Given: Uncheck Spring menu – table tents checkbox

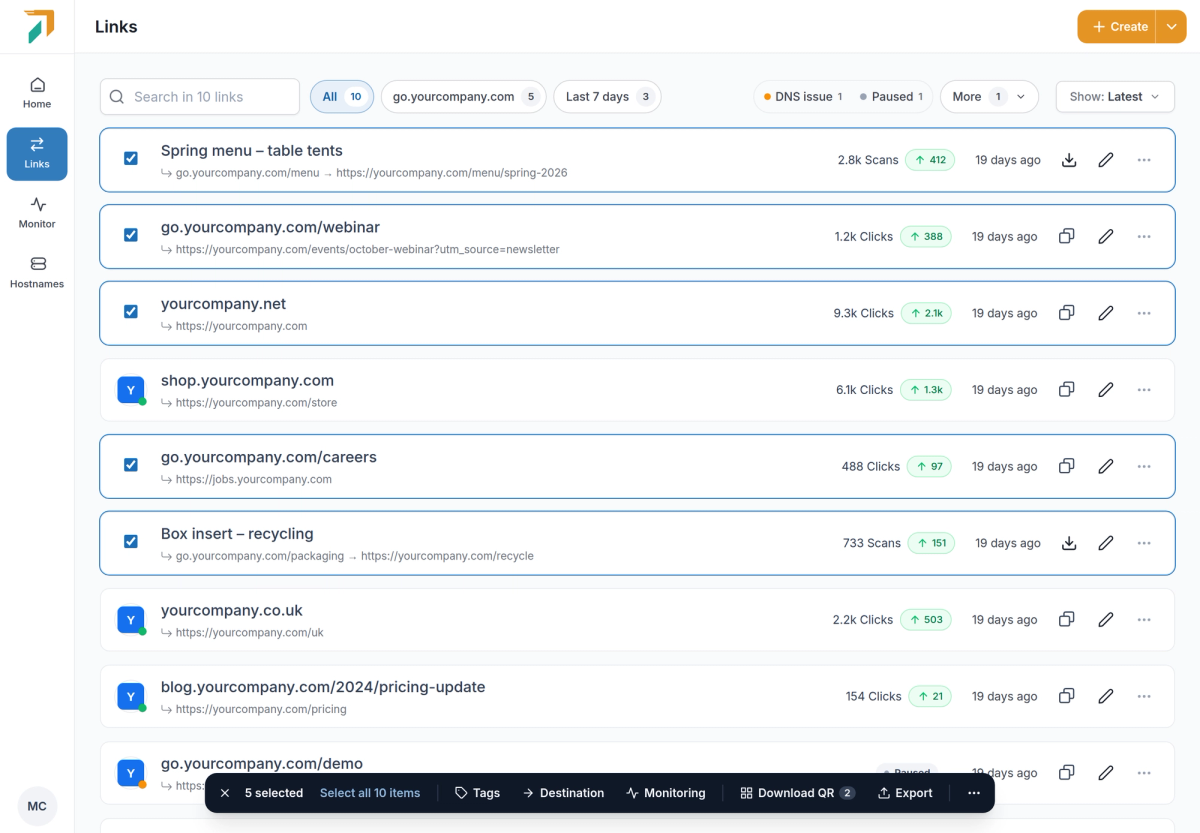Looking at the screenshot, I should [131, 159].
